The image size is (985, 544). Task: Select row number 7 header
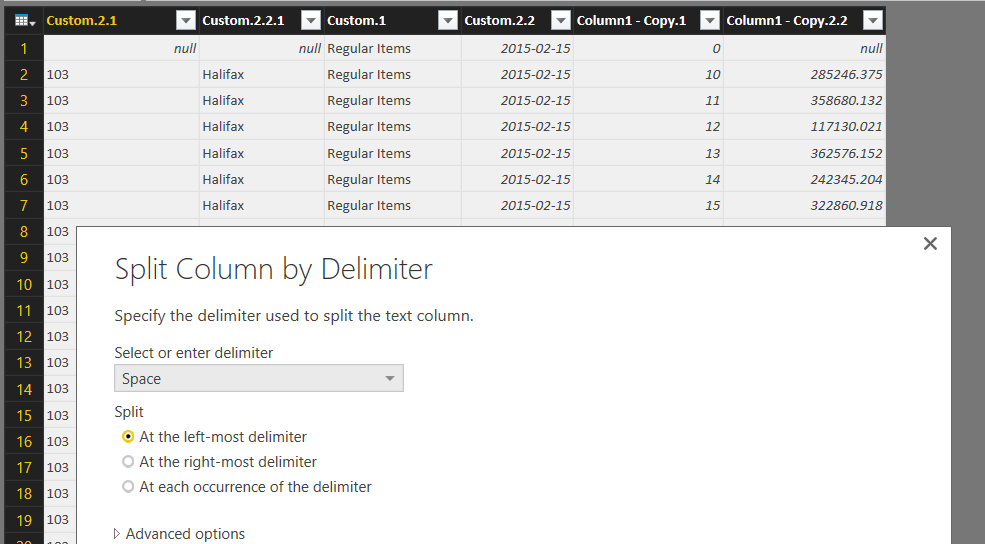24,205
